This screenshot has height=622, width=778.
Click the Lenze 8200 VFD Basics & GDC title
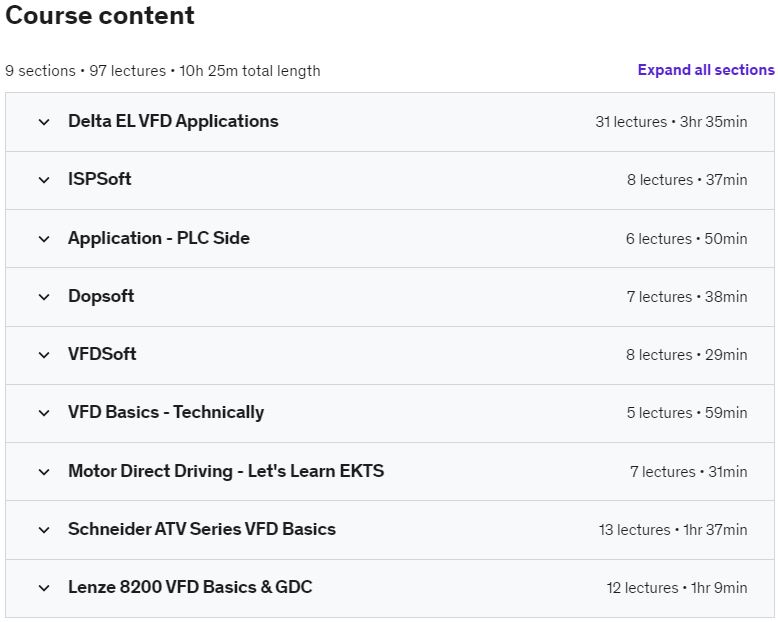(x=190, y=587)
